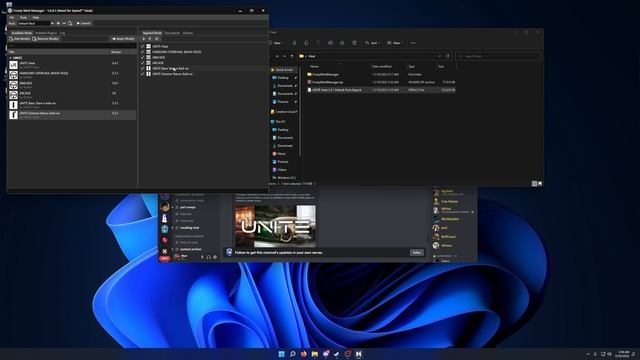Click the Launch button in Frosty Mod Manager

[x=84, y=23]
